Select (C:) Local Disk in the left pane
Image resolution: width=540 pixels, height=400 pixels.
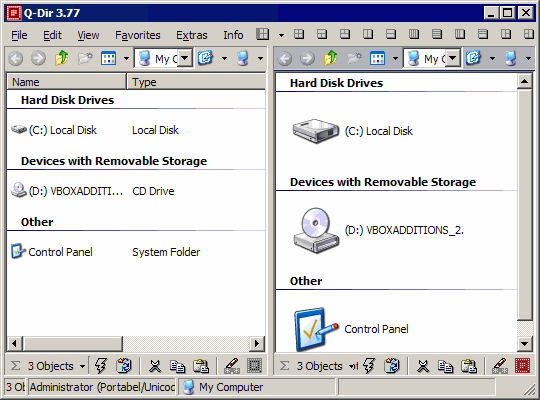tap(54, 130)
